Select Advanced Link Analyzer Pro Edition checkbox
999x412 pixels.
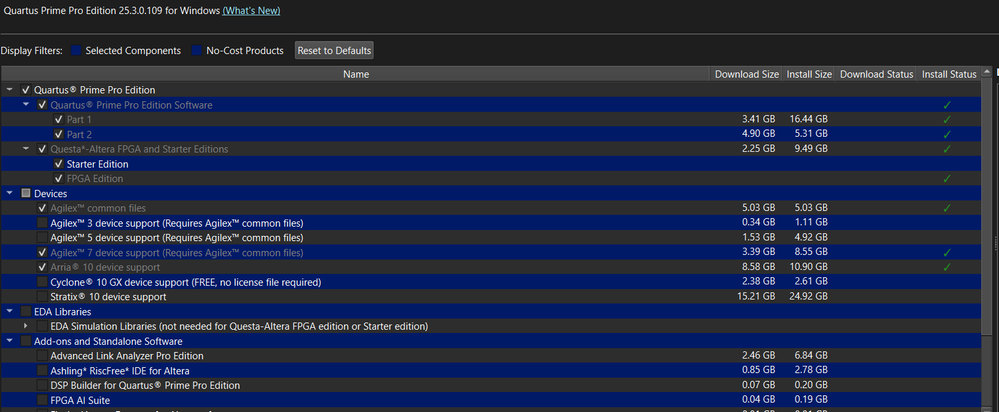click(x=42, y=356)
